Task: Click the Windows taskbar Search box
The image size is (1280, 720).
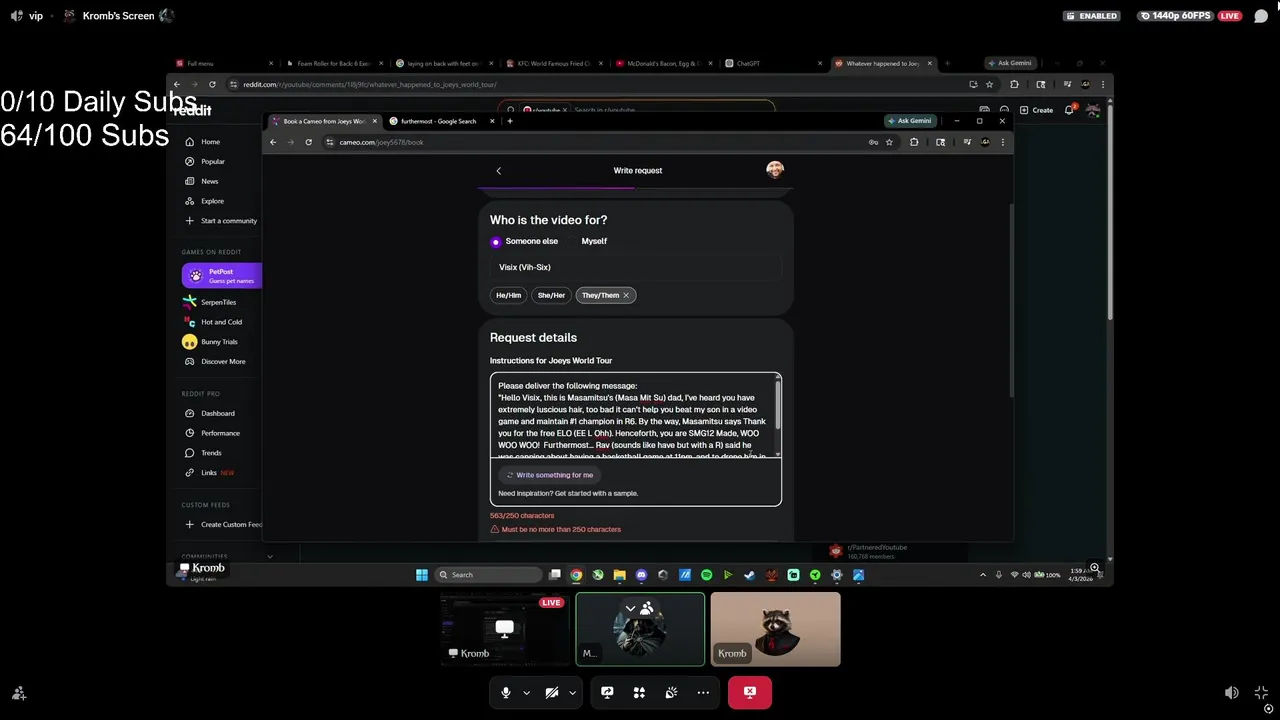Action: pos(489,575)
